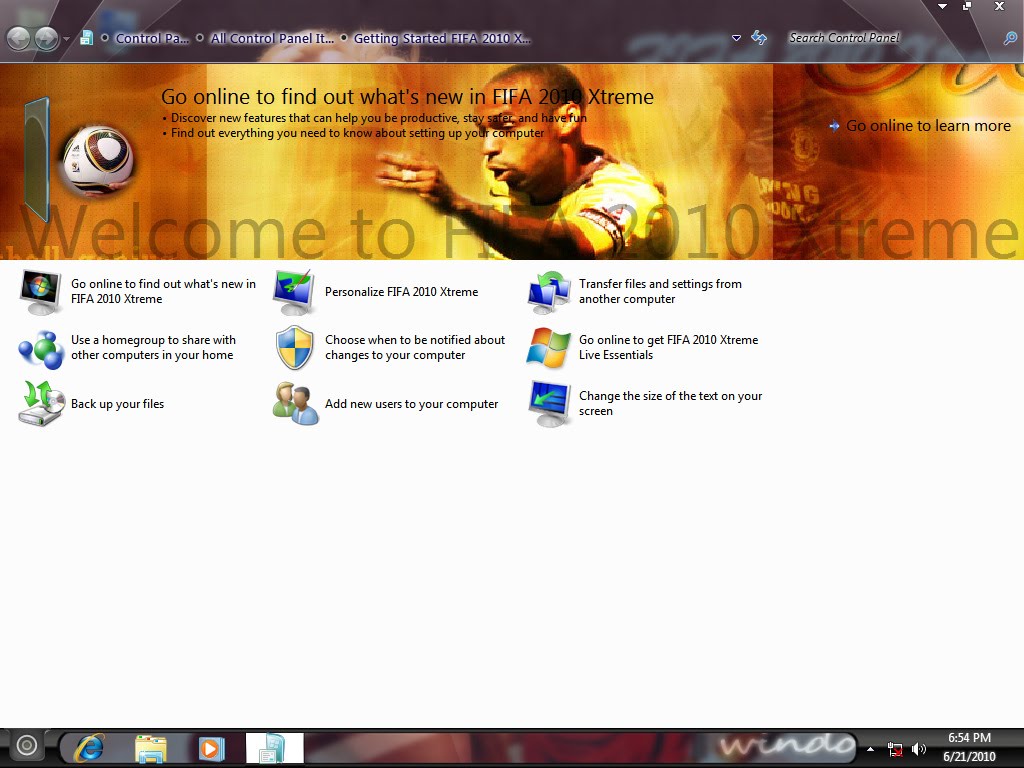Launch Internet Explorer from taskbar
The height and width of the screenshot is (768, 1024).
(x=89, y=748)
